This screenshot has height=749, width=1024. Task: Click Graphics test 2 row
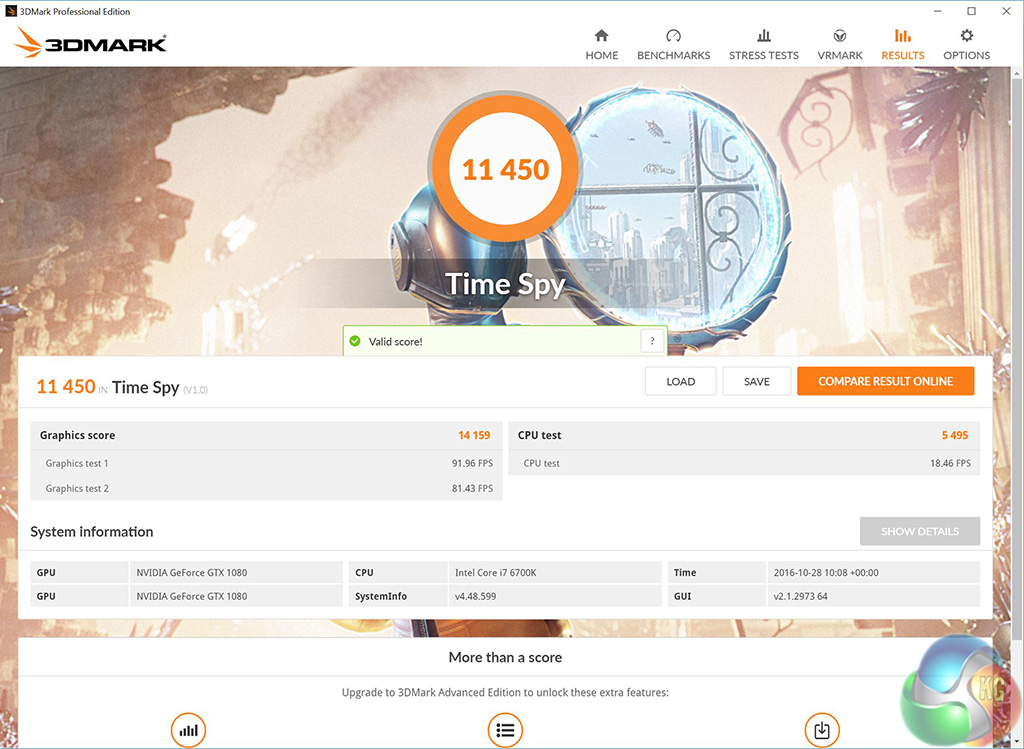(266, 488)
